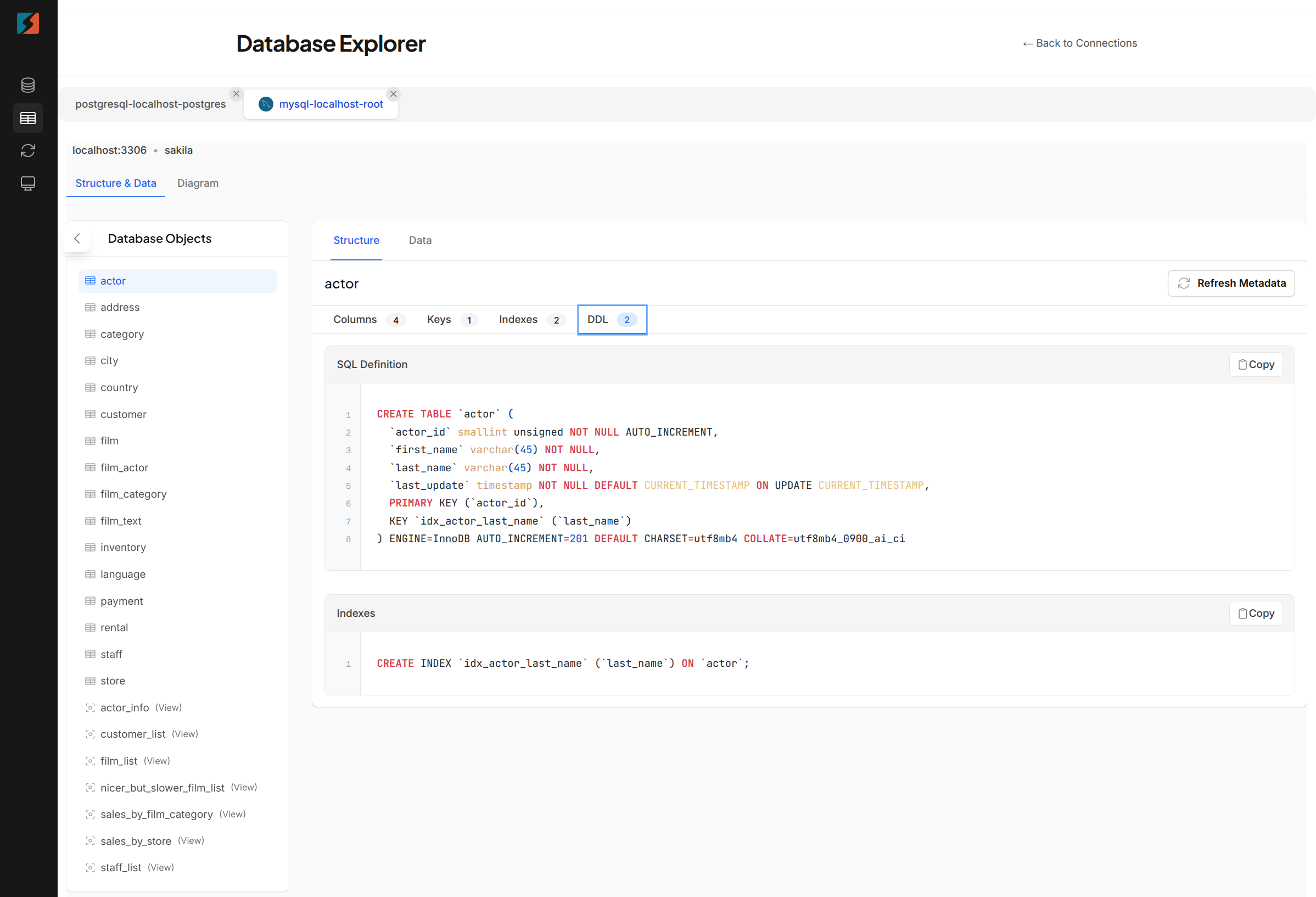Image resolution: width=1316 pixels, height=897 pixels.
Task: Copy the SQL Definition
Action: (1256, 364)
